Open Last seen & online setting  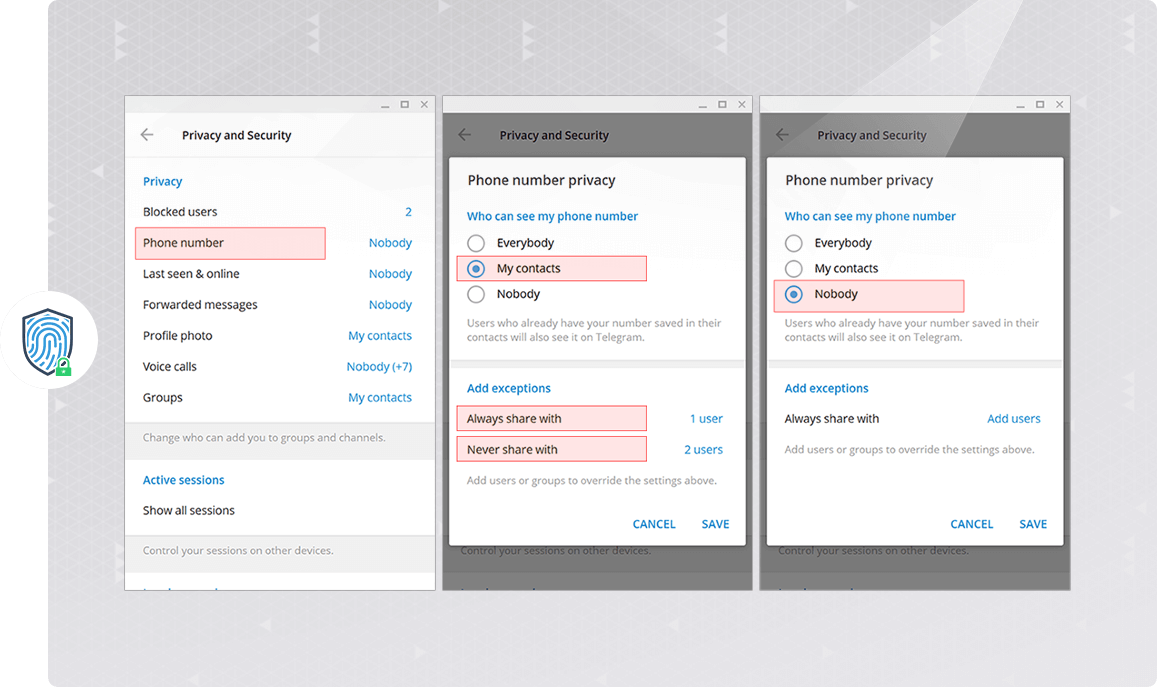191,274
